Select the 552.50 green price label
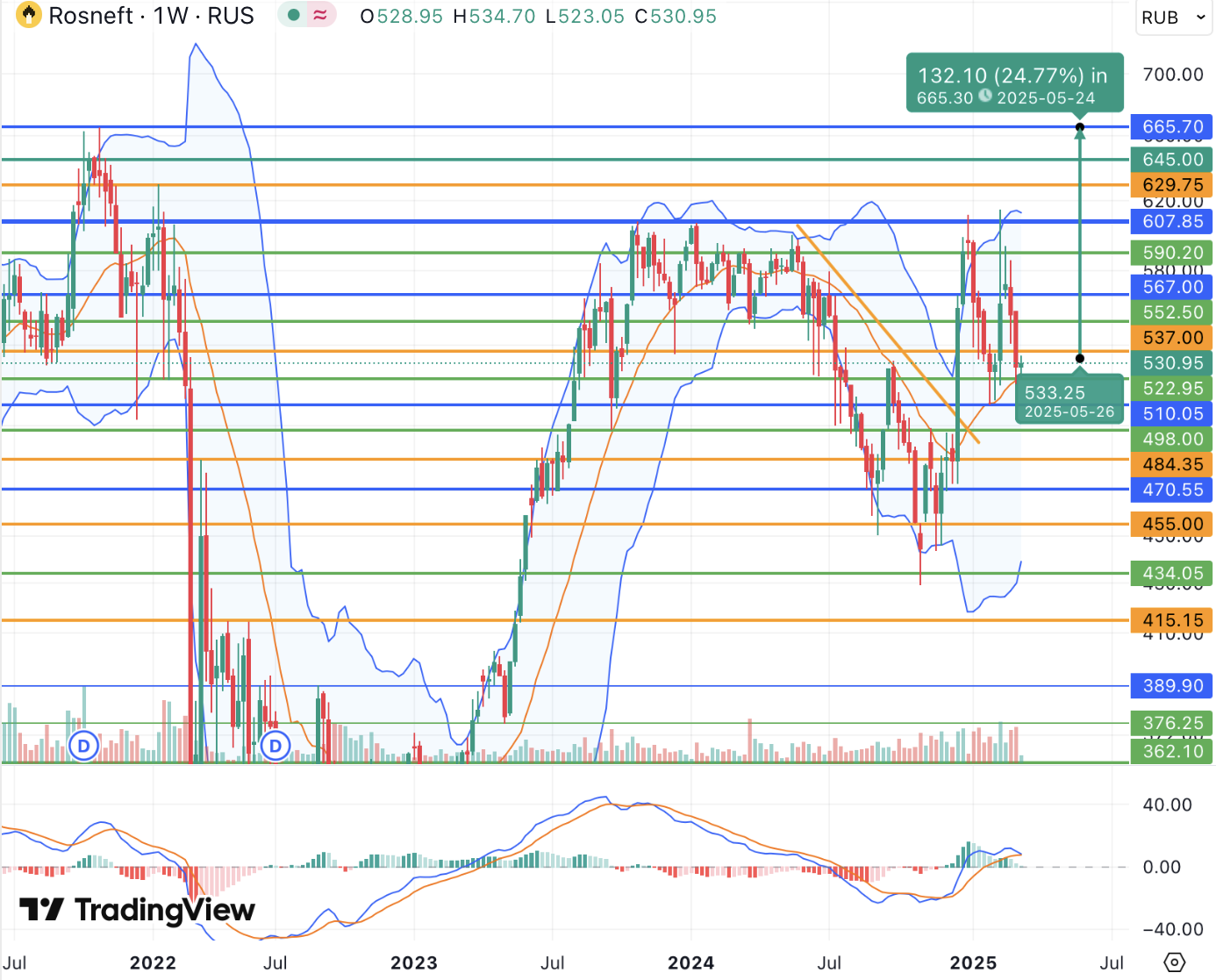1216x980 pixels. pyautogui.click(x=1172, y=312)
